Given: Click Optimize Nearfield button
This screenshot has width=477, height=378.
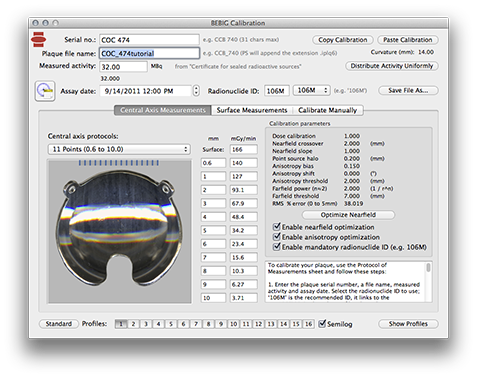Looking at the screenshot, I should point(348,215).
